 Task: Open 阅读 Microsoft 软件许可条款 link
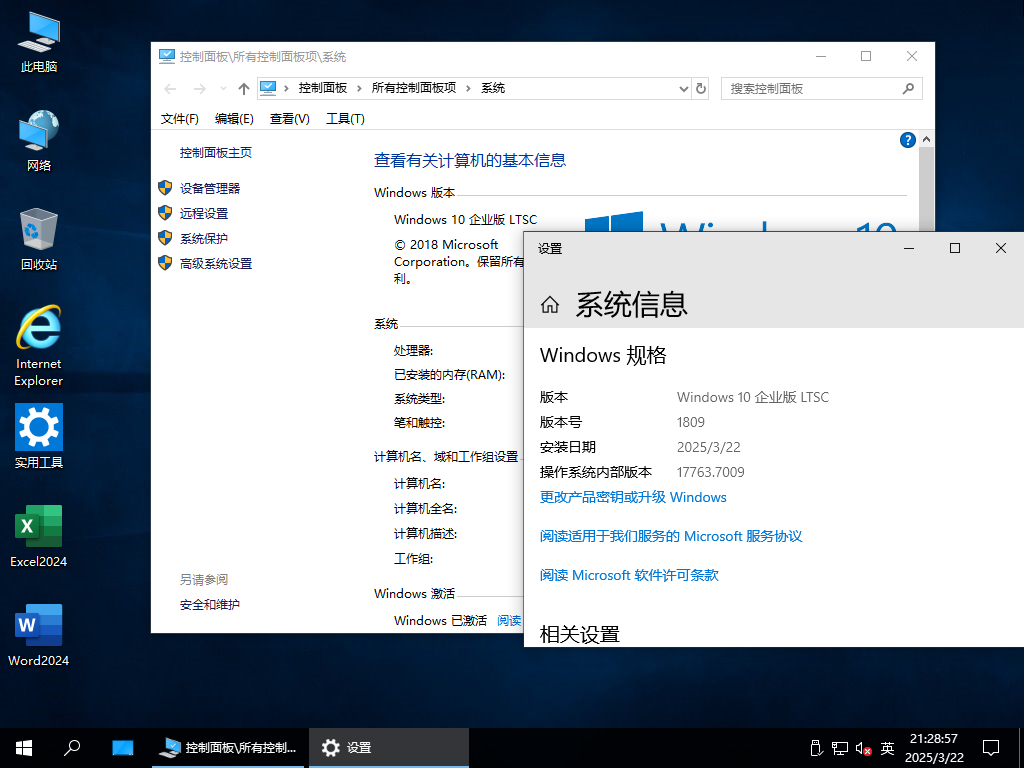tap(629, 575)
